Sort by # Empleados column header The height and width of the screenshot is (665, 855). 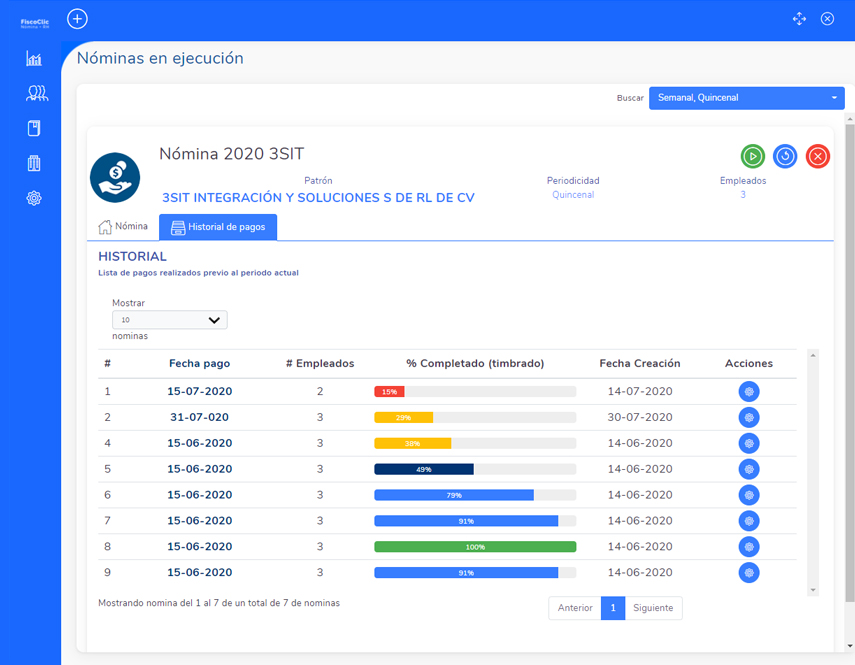tap(320, 364)
